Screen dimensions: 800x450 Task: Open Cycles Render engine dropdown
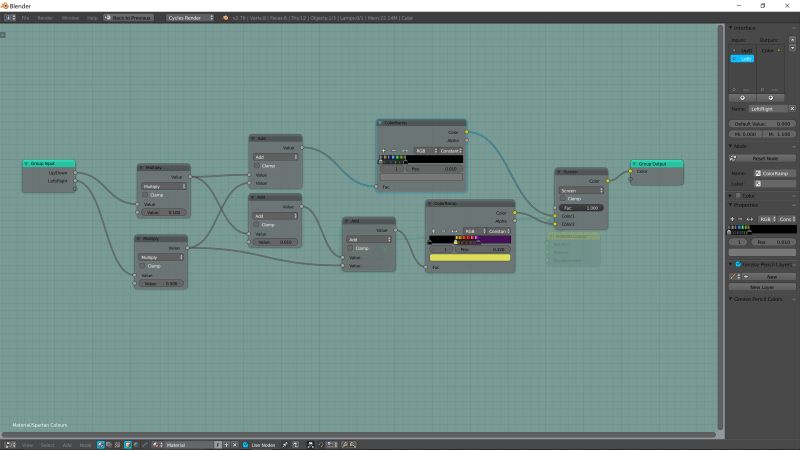point(190,18)
